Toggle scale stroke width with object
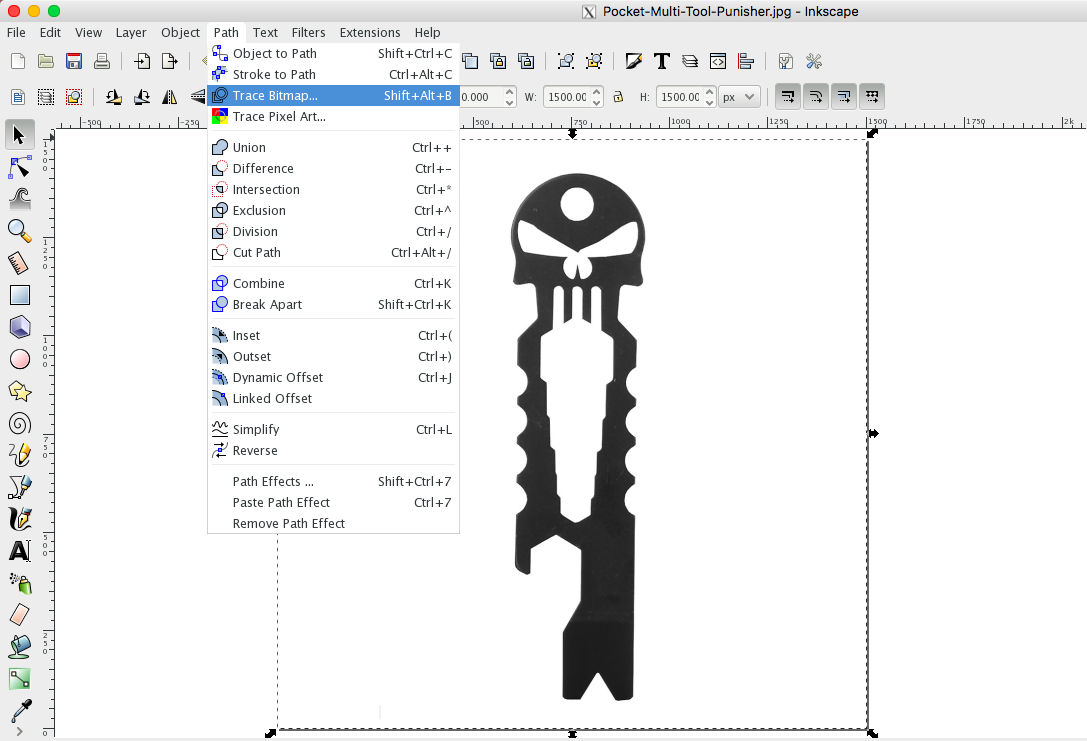Viewport: 1087px width, 741px height. pos(788,97)
